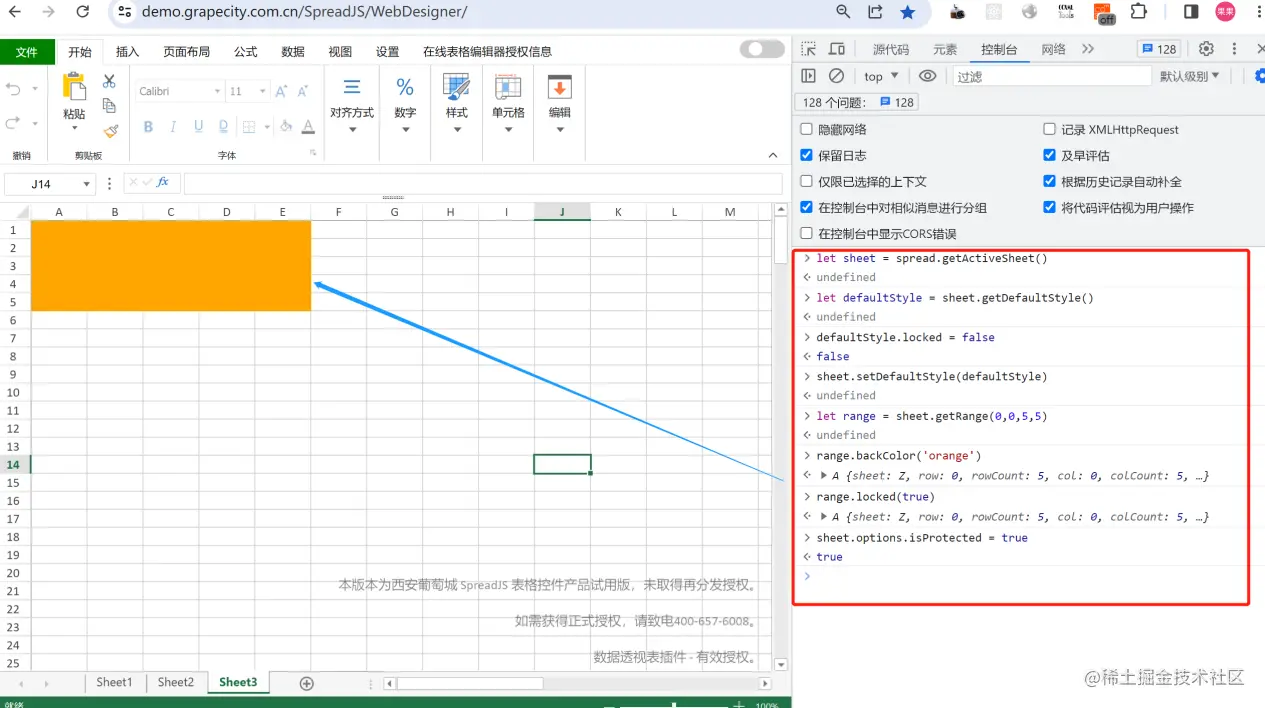Expand the 对齐方式 alignment dropdown
The height and width of the screenshot is (708, 1265).
click(x=352, y=128)
